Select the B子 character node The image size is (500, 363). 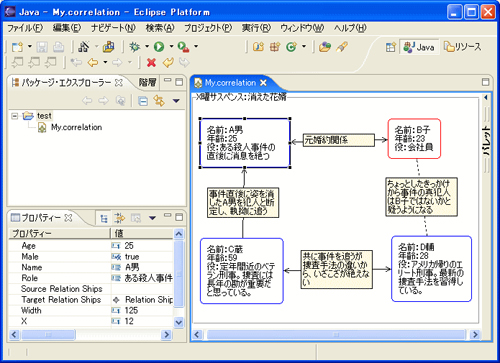[x=414, y=138]
